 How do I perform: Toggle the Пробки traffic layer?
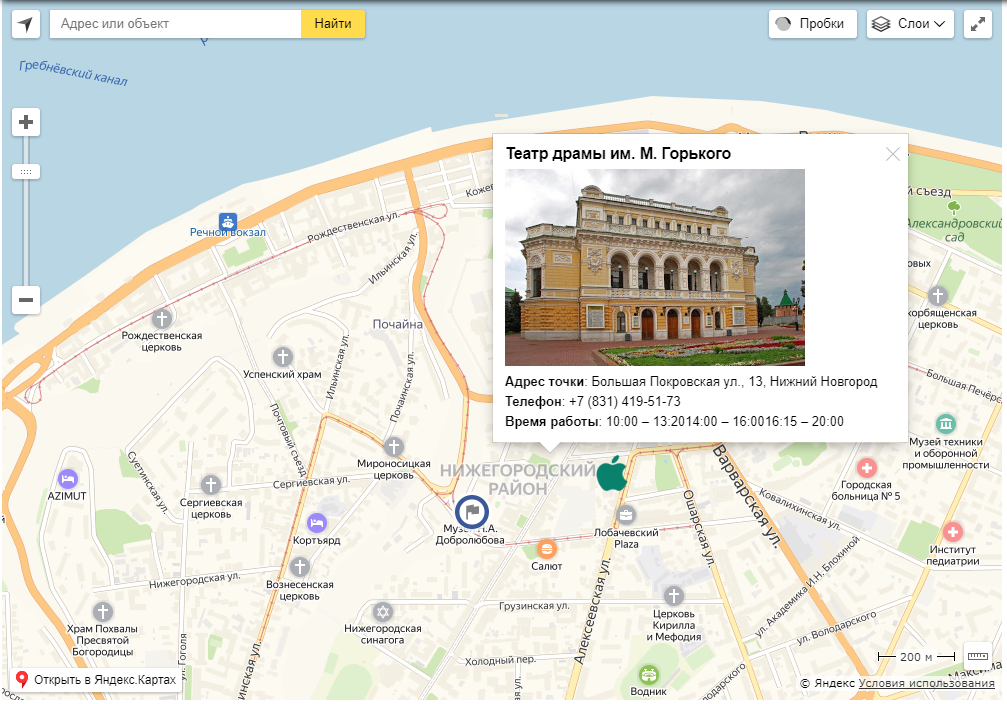tap(812, 24)
